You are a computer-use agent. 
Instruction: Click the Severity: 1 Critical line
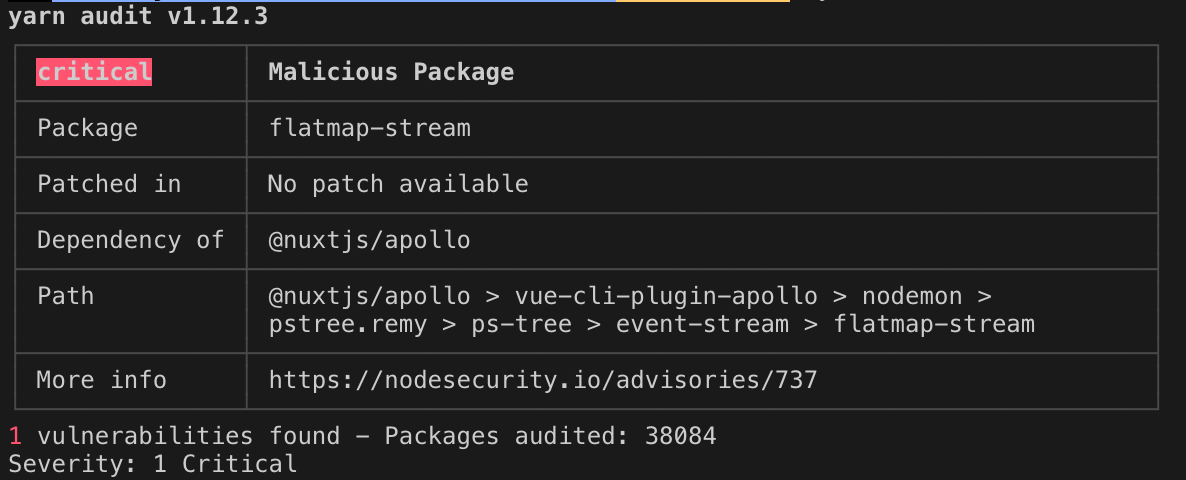(152, 463)
